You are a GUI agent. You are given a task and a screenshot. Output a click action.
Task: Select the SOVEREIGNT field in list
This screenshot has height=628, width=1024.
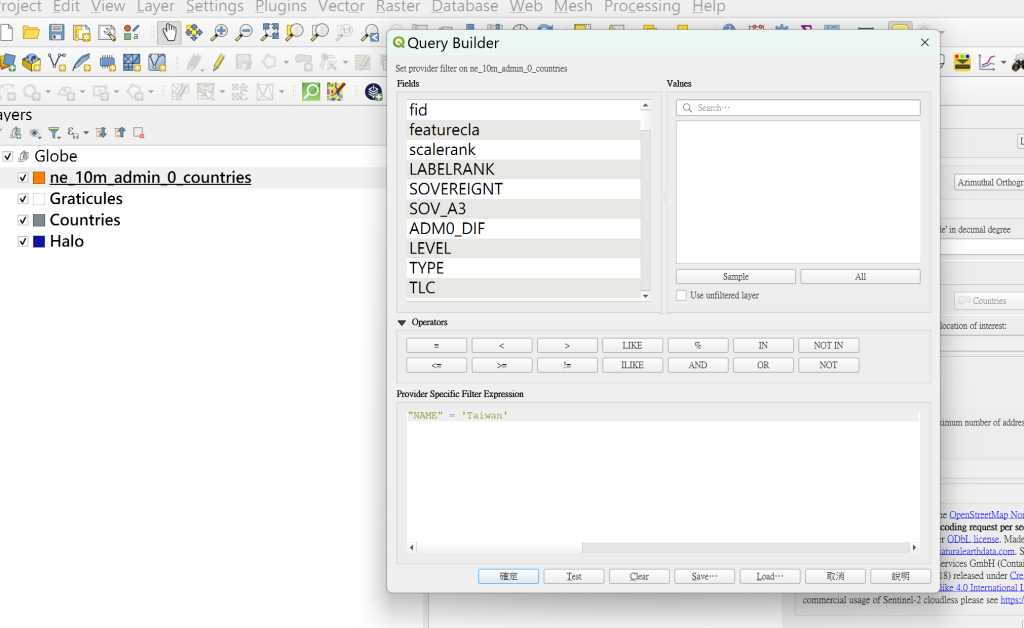(523, 189)
